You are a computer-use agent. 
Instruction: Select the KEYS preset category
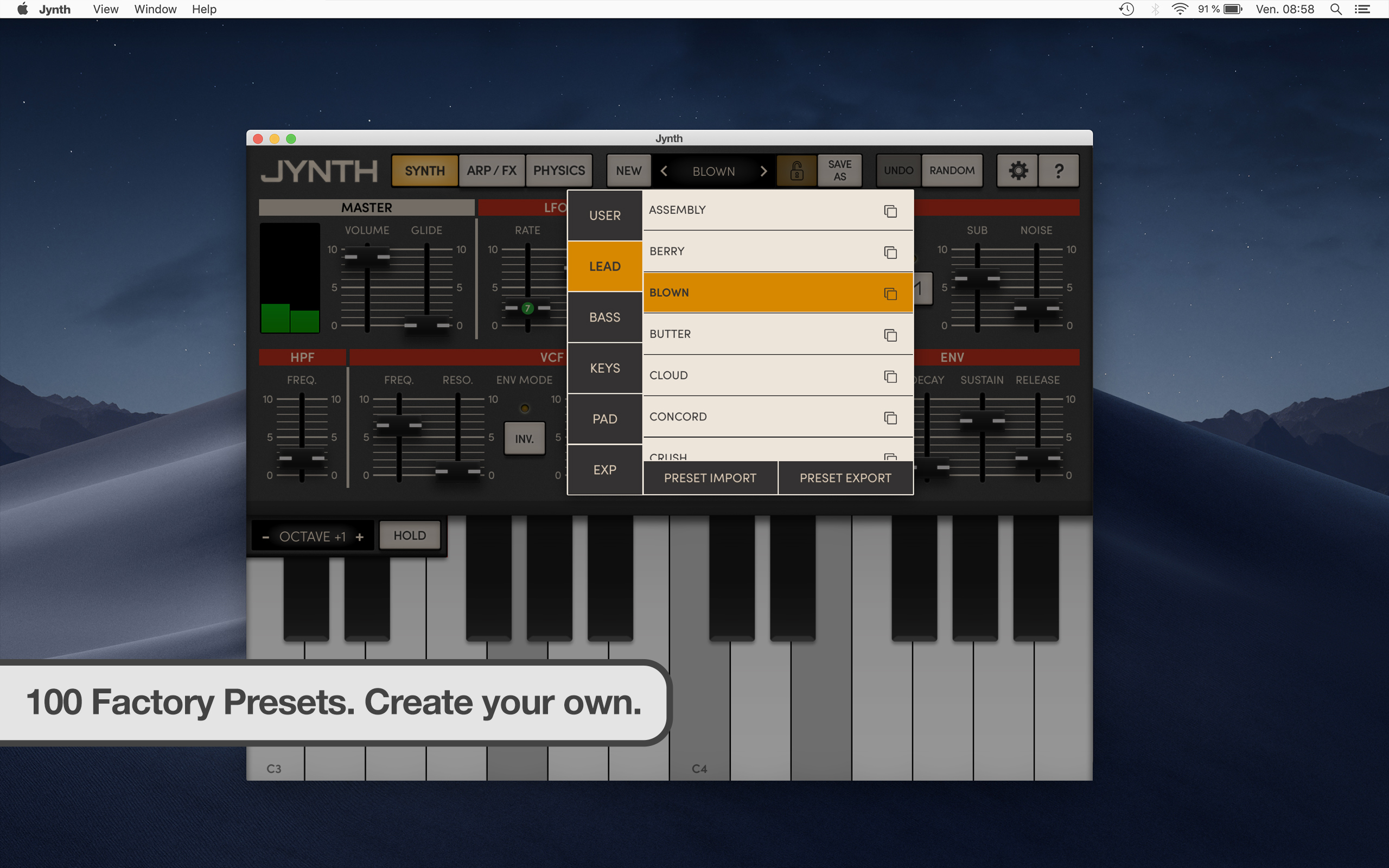click(x=604, y=368)
